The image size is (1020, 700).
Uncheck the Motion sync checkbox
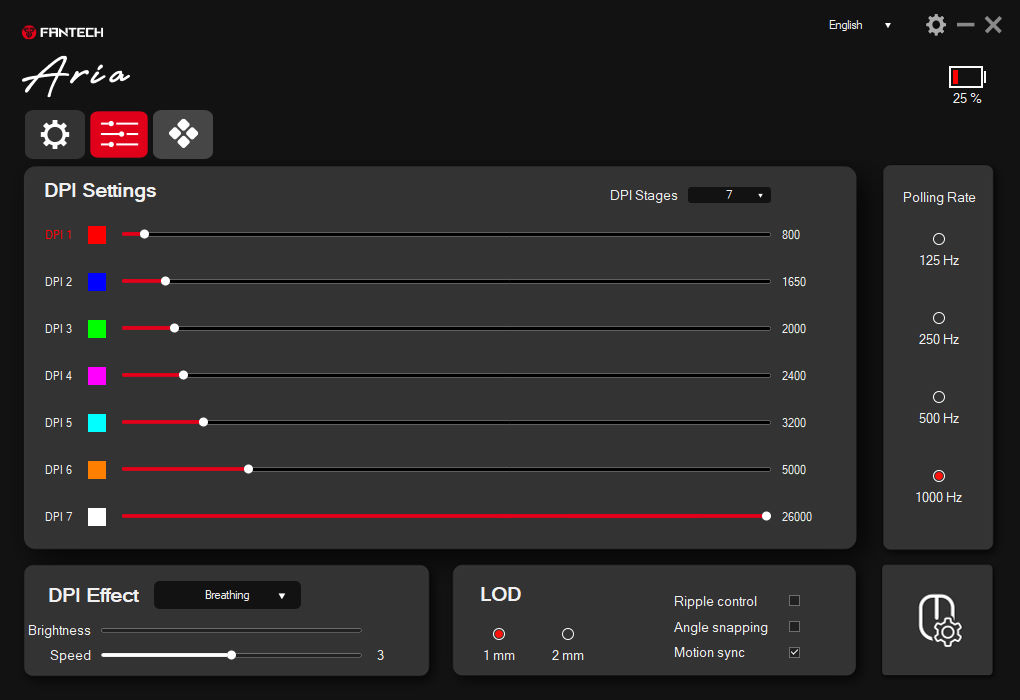tap(794, 653)
